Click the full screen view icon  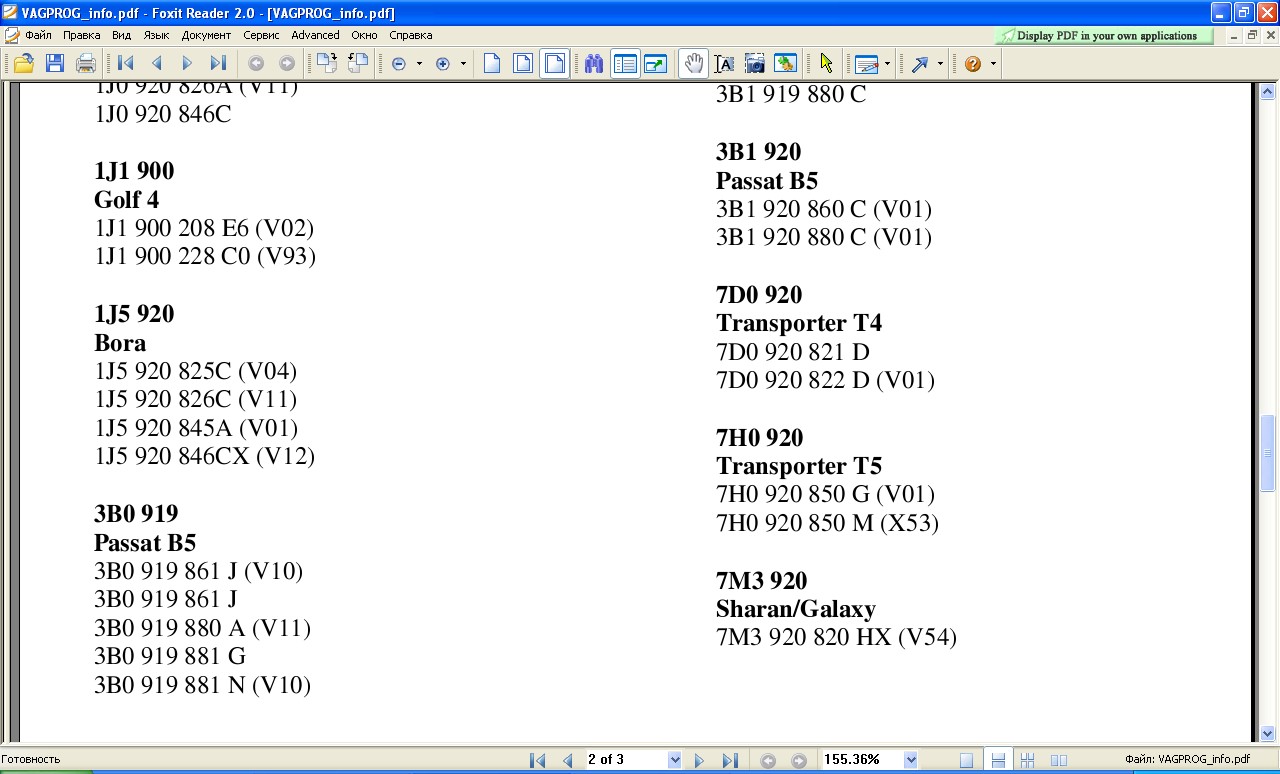pos(656,63)
